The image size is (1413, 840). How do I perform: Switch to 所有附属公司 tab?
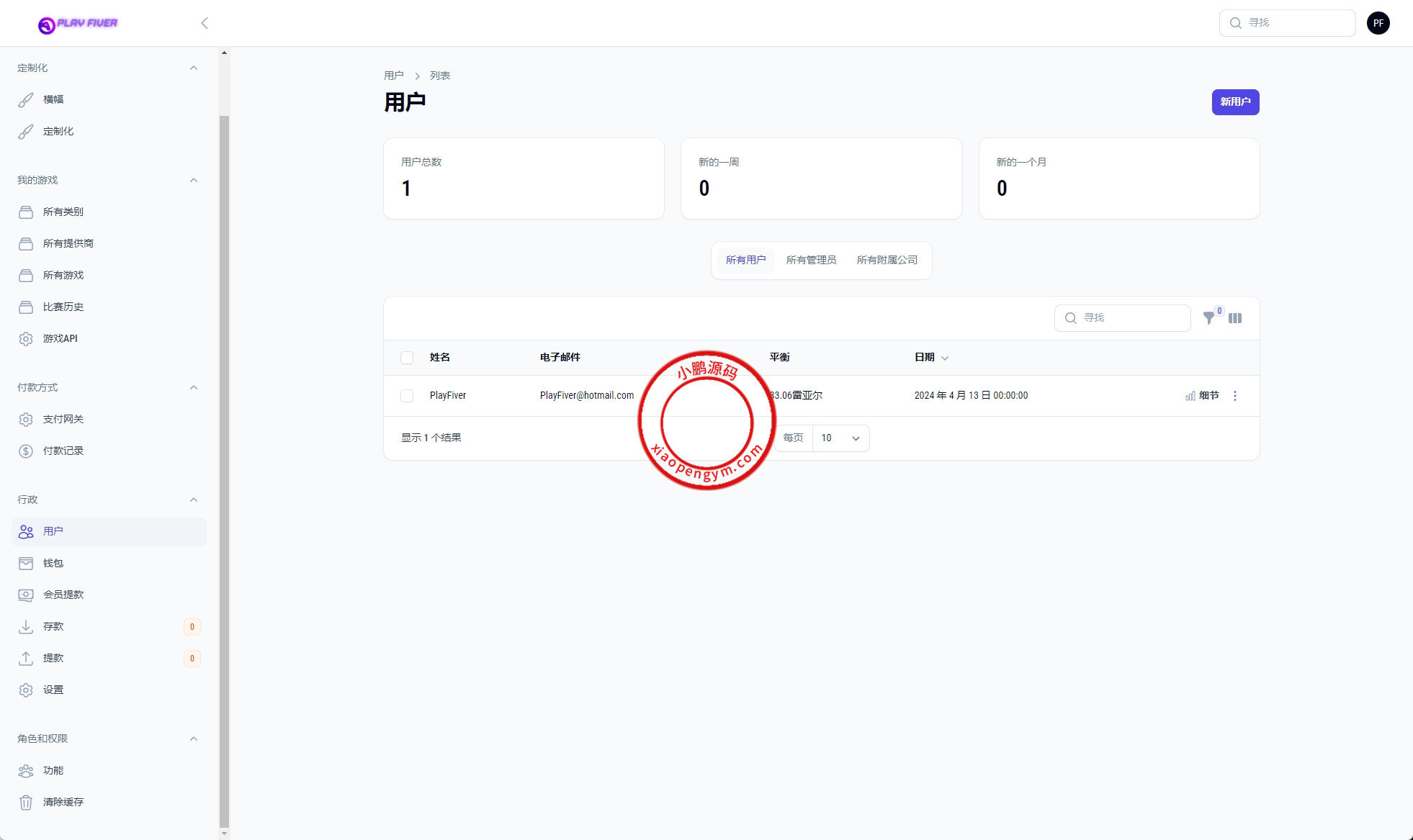[x=887, y=260]
